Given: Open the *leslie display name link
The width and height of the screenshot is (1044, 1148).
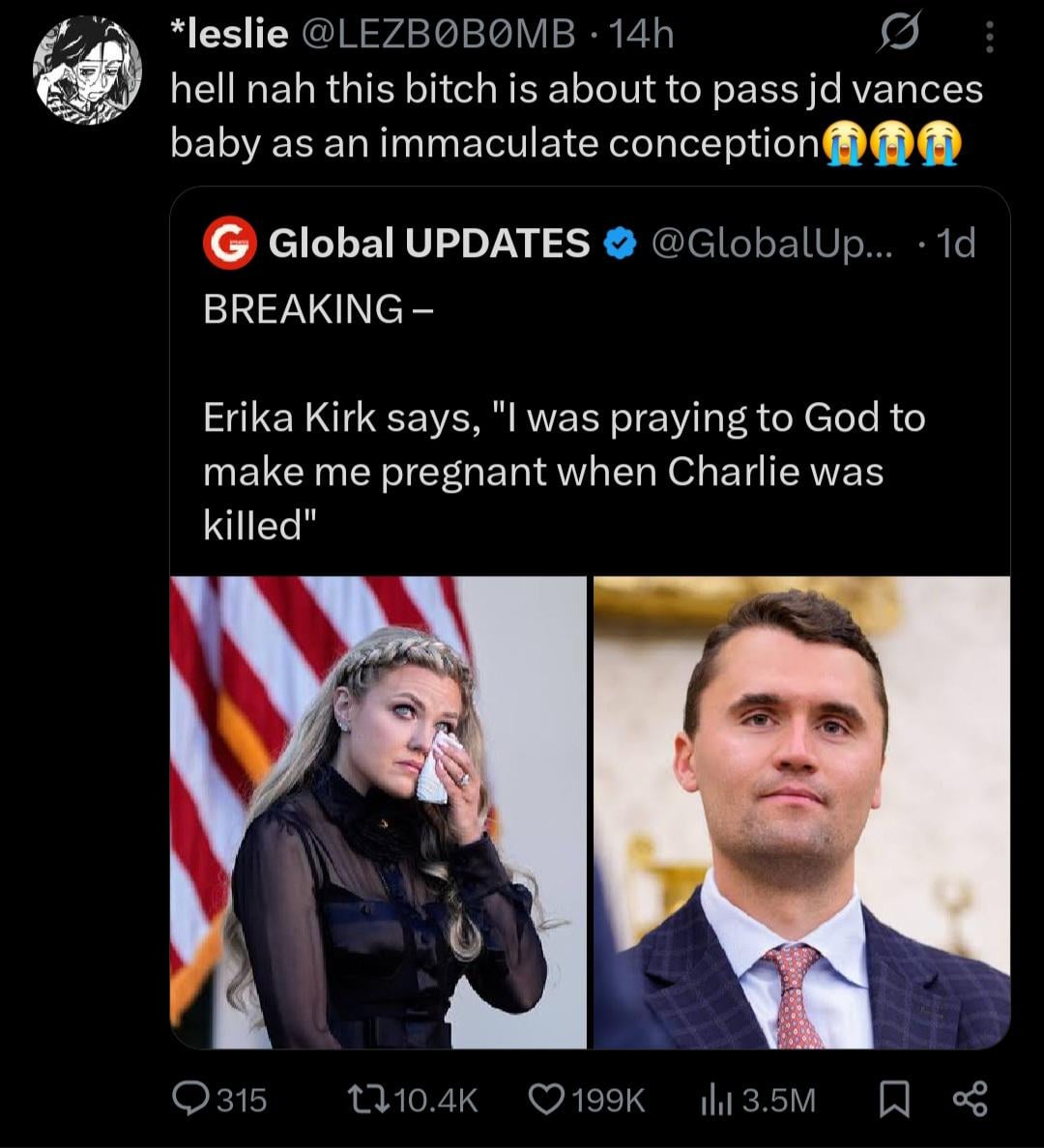Looking at the screenshot, I should pyautogui.click(x=228, y=36).
